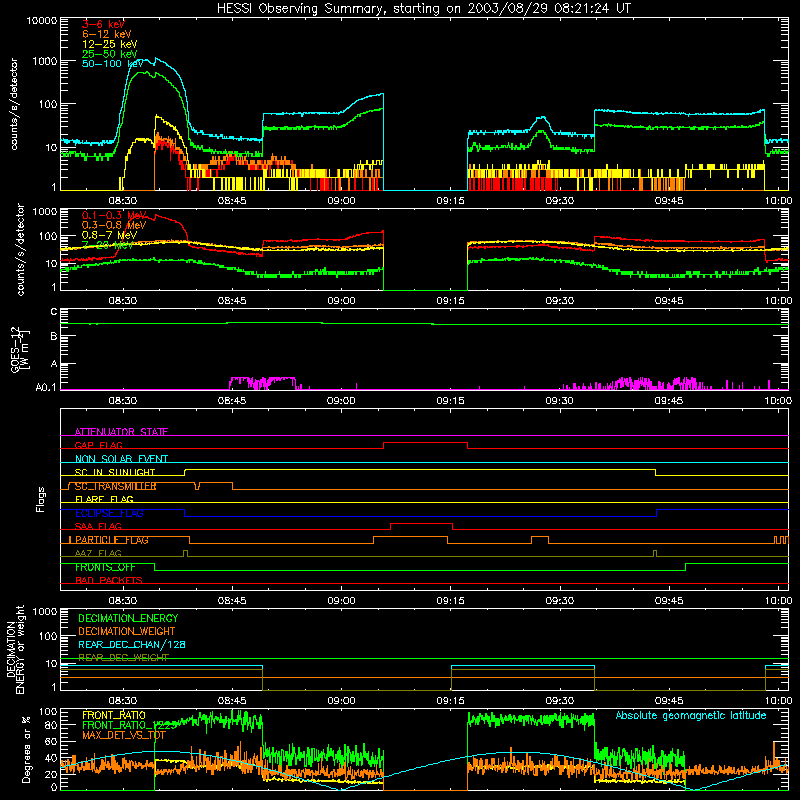Screen dimensions: 800x800
Task: Click the 25-50 keV legend entry
Action: click(x=110, y=54)
